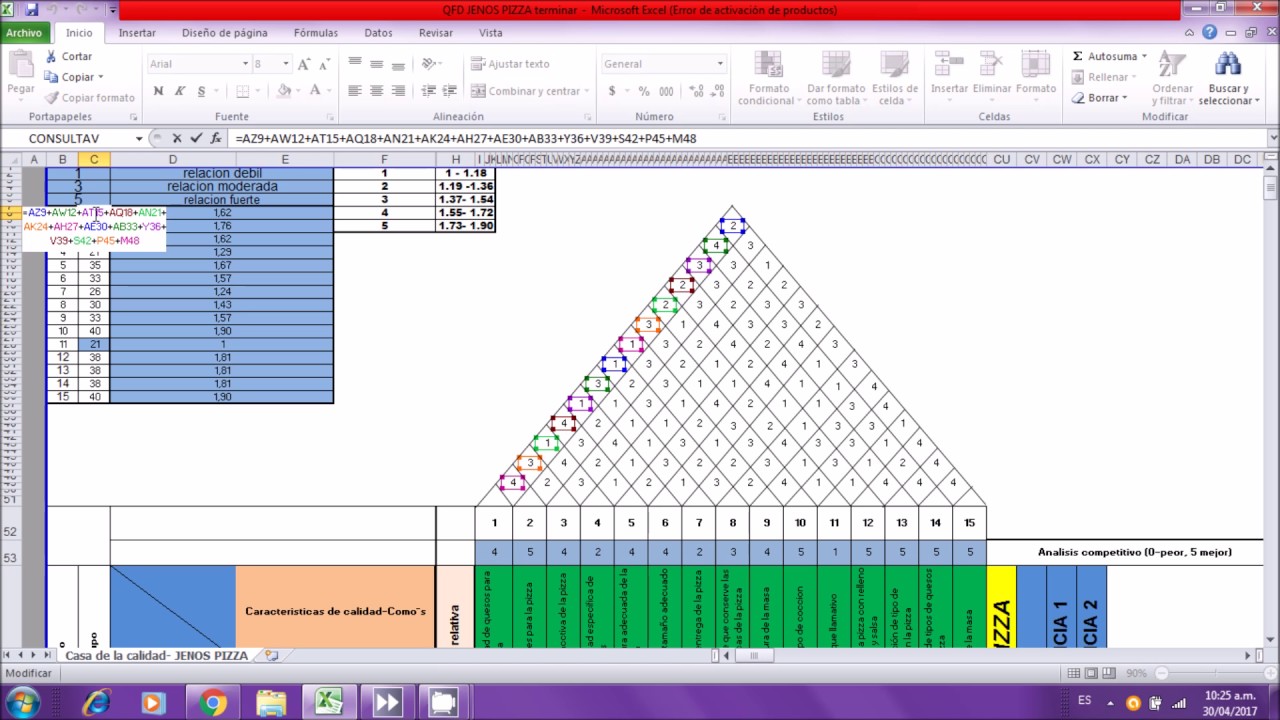This screenshot has width=1280, height=720.
Task: Toggle italic K formatting
Action: click(x=179, y=91)
